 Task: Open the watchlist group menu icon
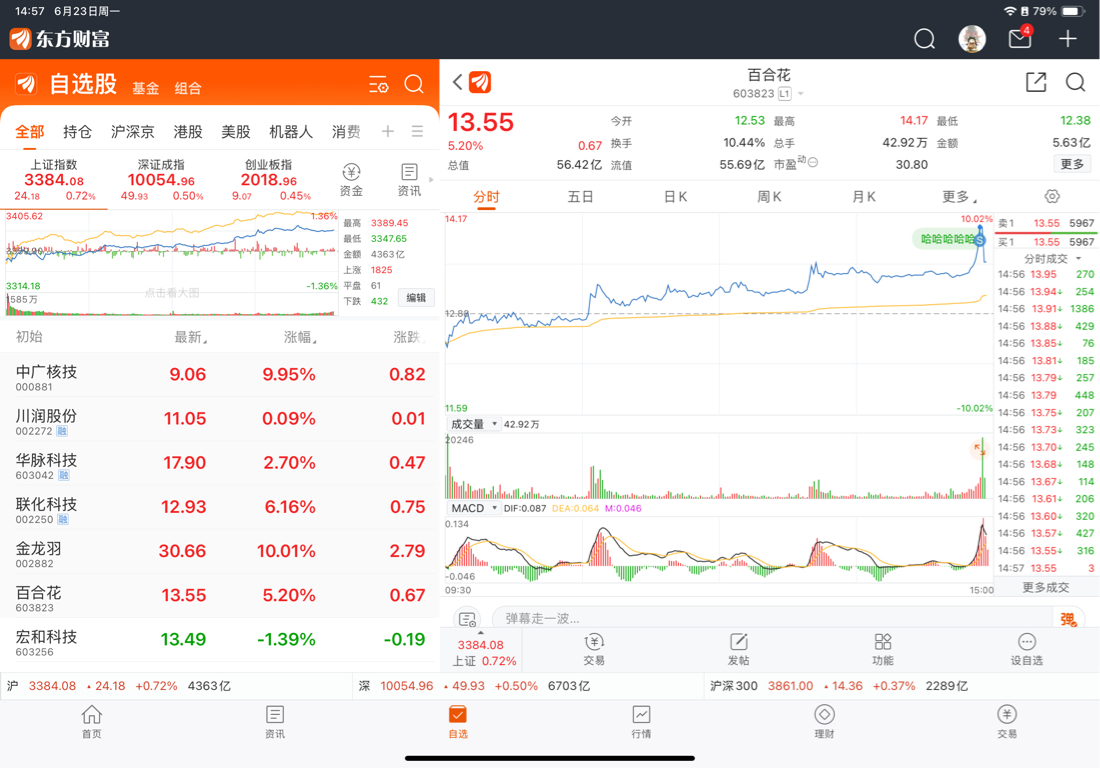(417, 131)
